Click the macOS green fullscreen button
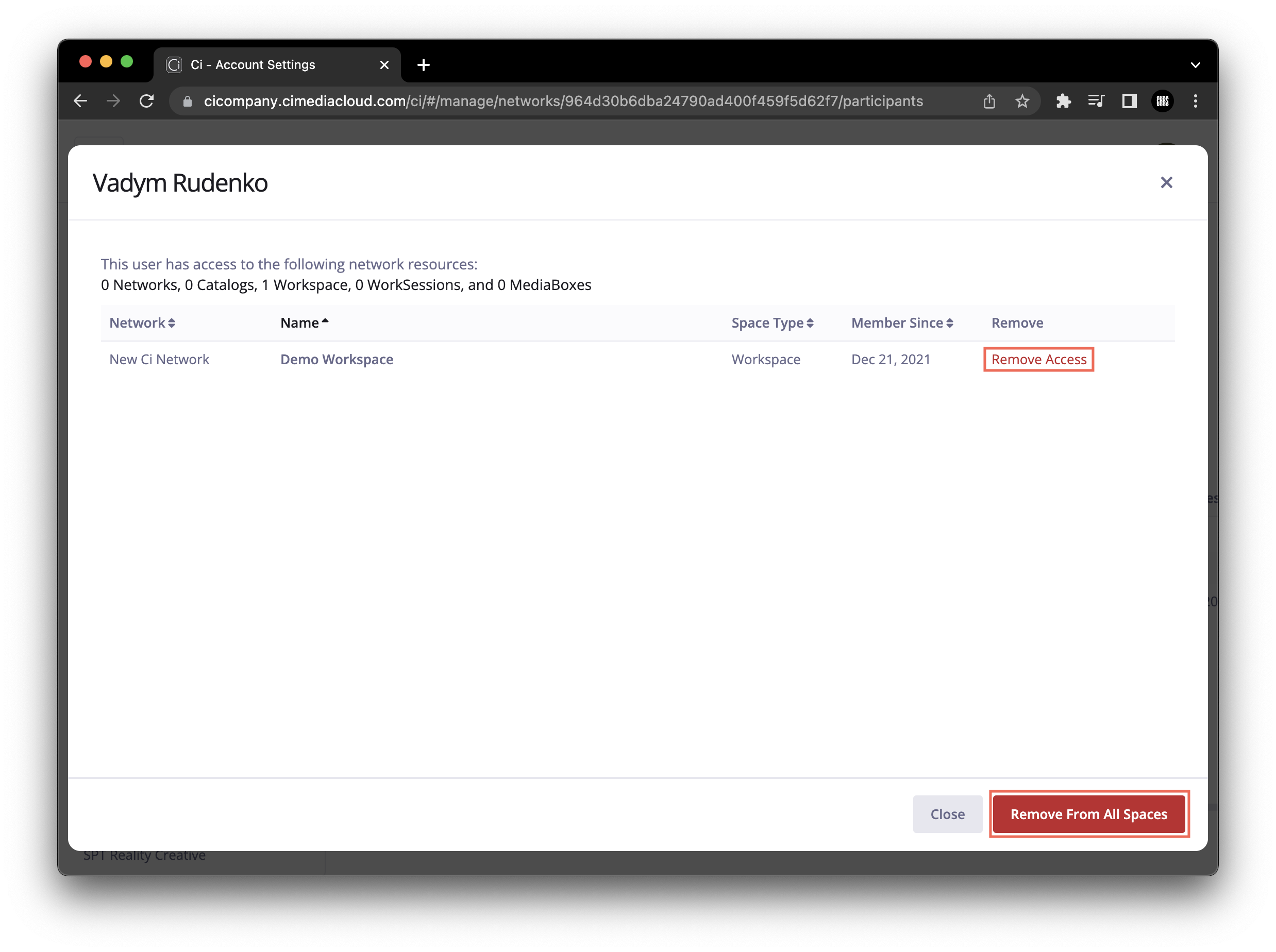This screenshot has height=952, width=1276. tap(127, 62)
